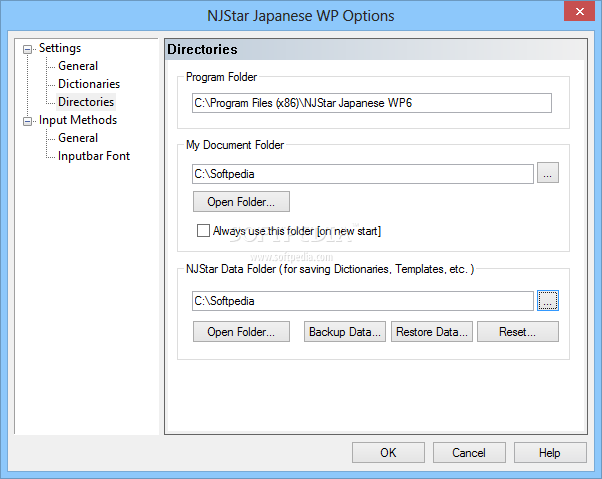The height and width of the screenshot is (479, 602).
Task: Reset the NJStar data folder
Action: [518, 332]
